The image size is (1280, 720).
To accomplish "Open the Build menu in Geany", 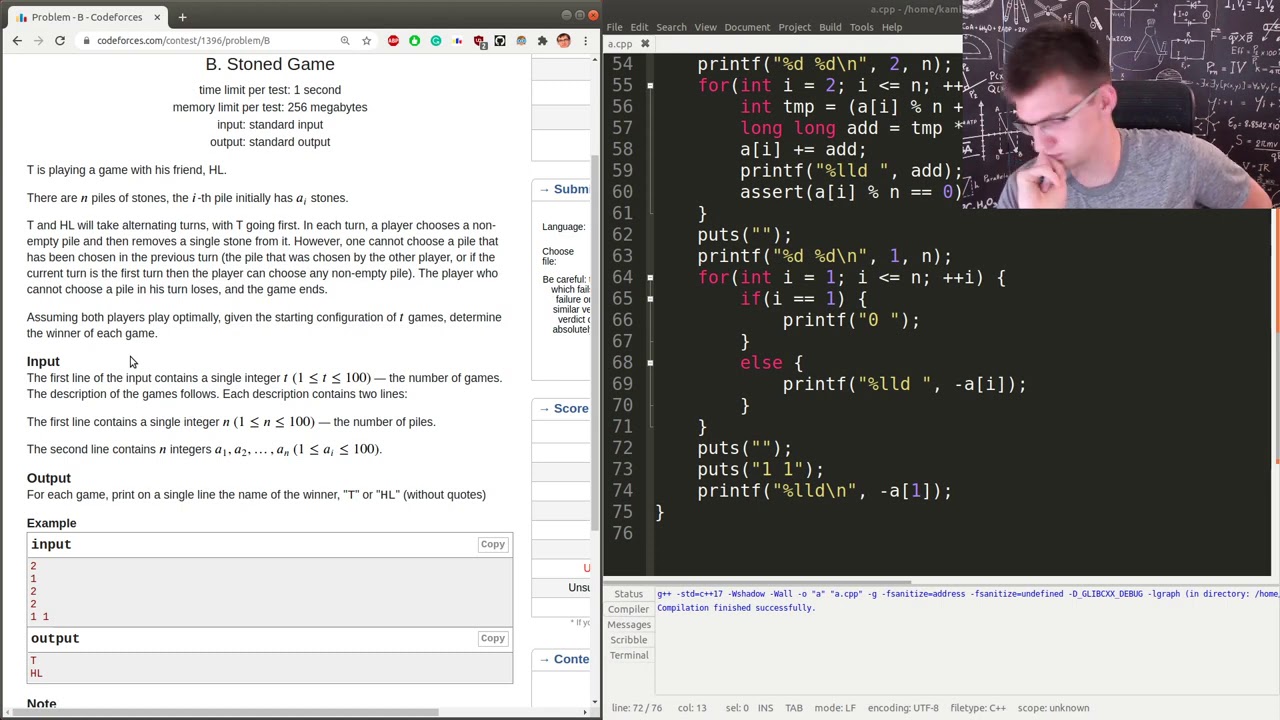I will coord(830,27).
